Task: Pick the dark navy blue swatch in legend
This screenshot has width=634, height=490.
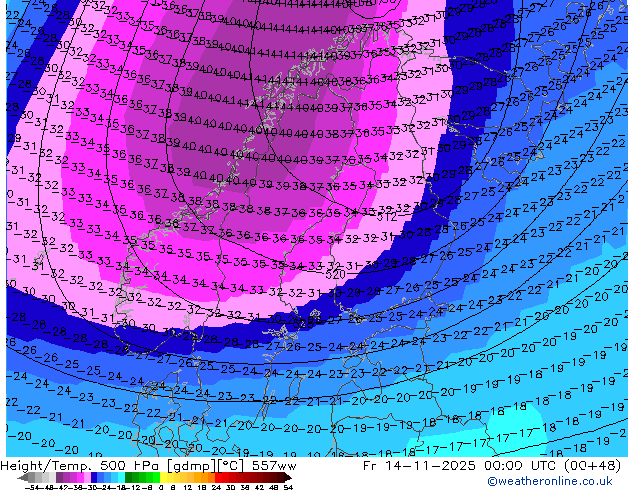Action: 94,478
